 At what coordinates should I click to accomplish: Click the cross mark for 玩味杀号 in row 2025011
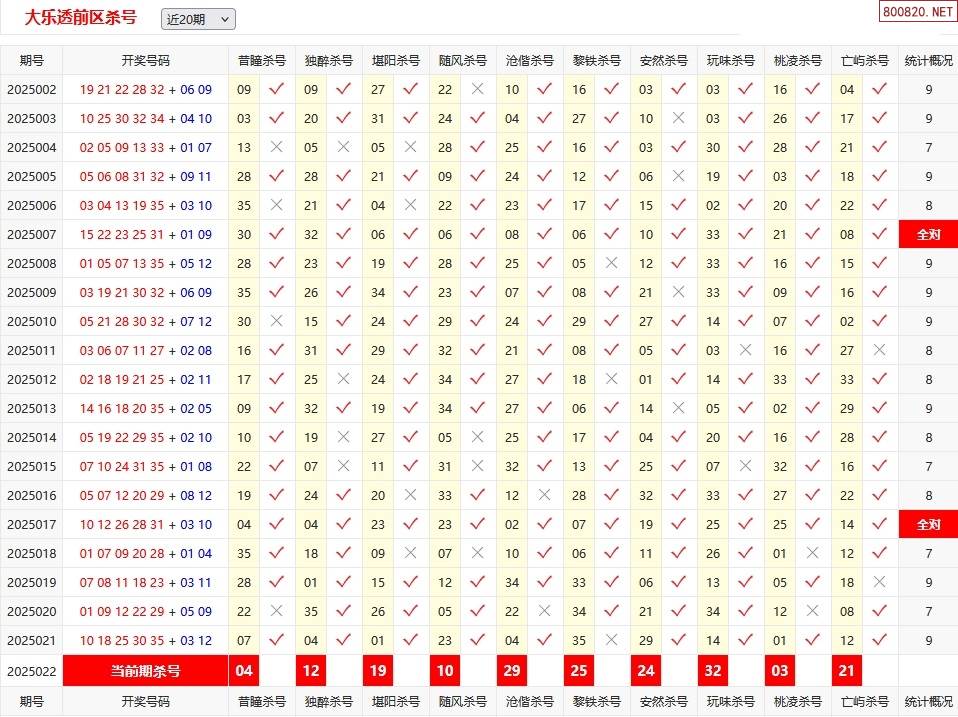tap(745, 350)
